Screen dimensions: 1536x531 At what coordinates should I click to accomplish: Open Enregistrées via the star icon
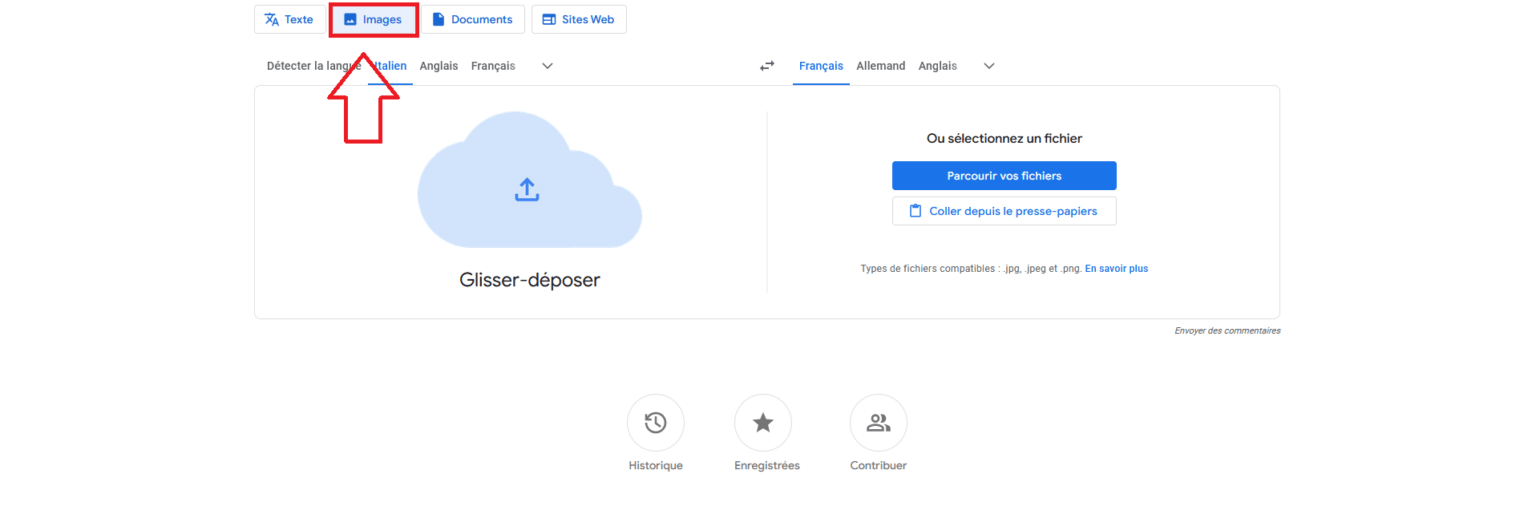pos(763,423)
